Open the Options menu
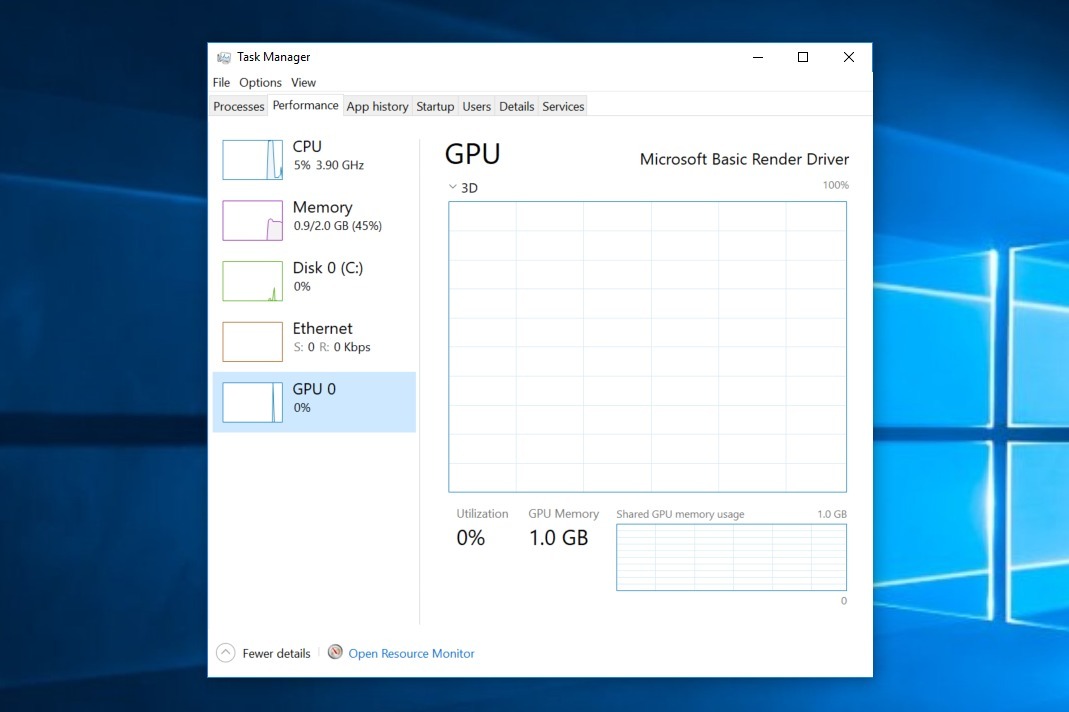Image resolution: width=1069 pixels, height=712 pixels. (260, 83)
